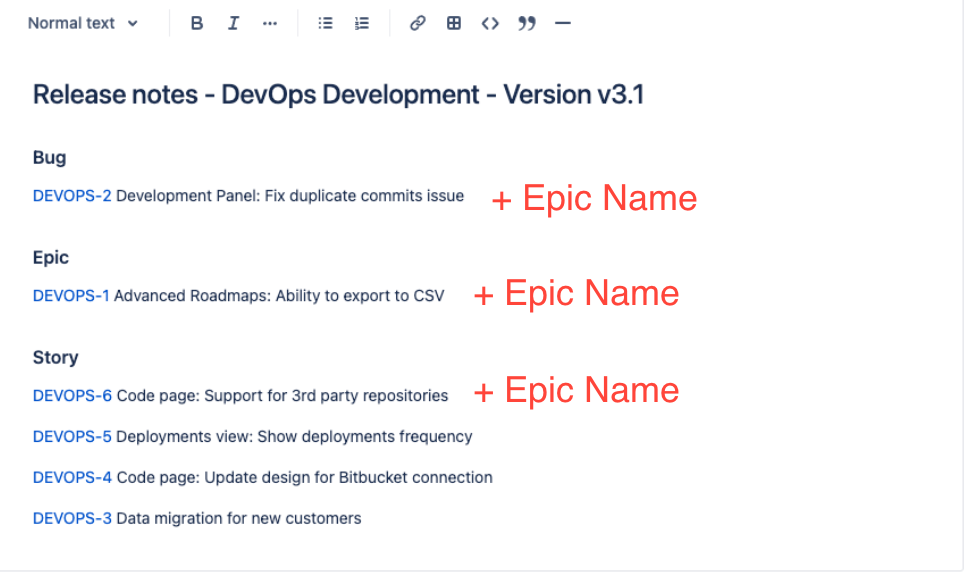
Task: Click text 'Data migration for new customers'
Action: click(239, 518)
